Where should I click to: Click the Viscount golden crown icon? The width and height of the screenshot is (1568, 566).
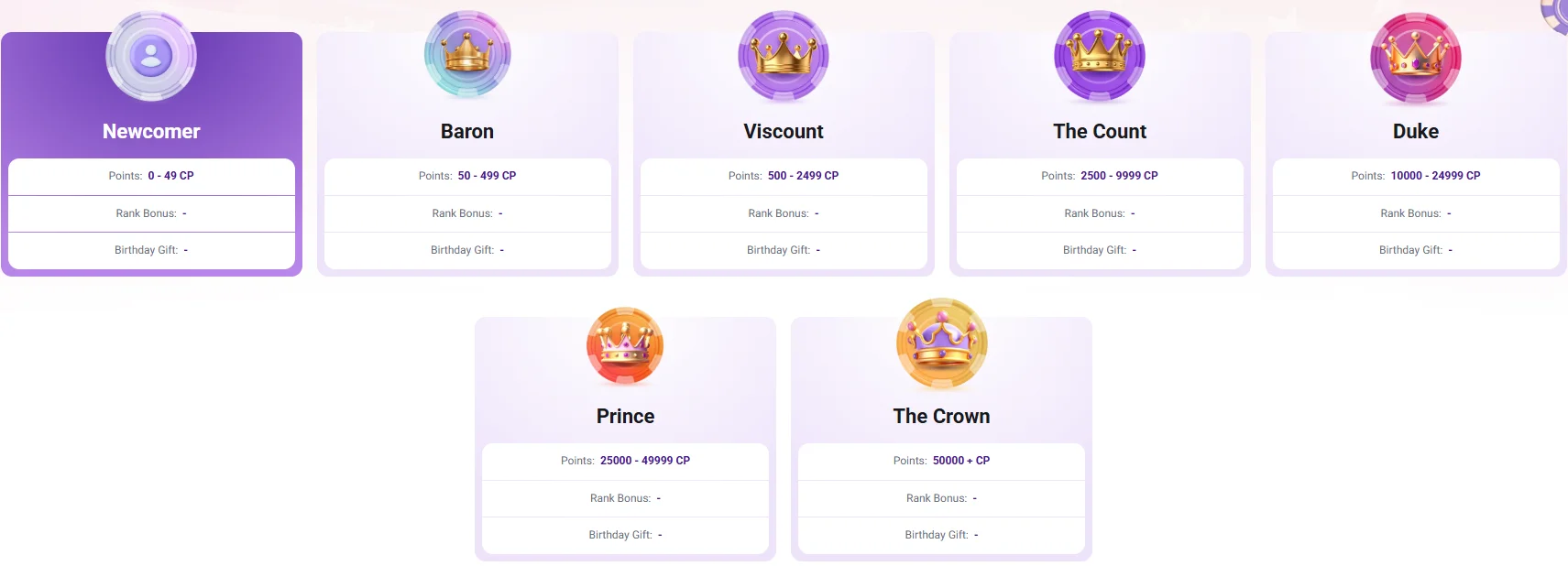784,57
